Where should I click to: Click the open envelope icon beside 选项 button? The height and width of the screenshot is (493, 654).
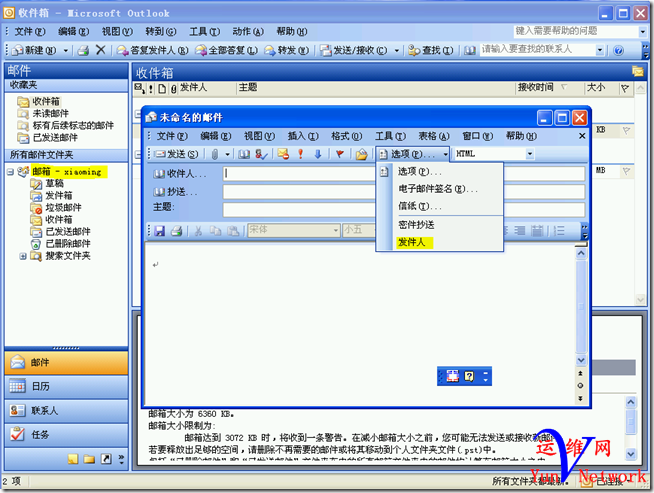click(x=361, y=155)
